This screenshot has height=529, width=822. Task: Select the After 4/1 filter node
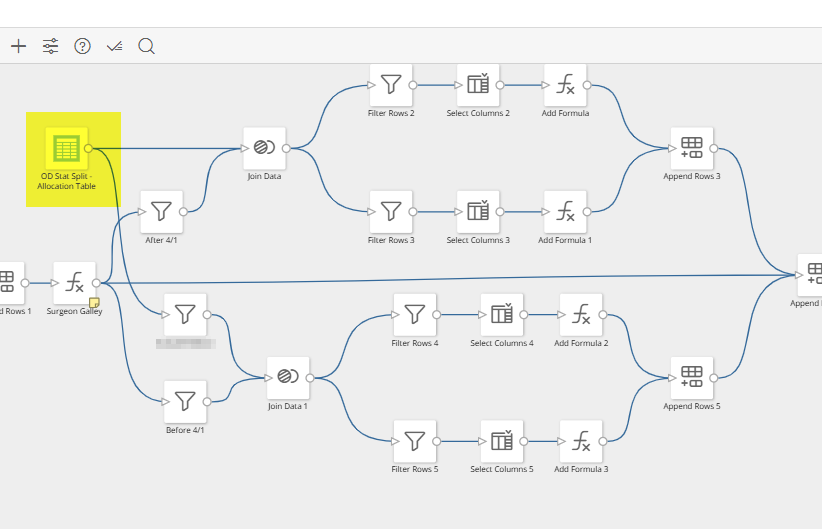pos(161,212)
